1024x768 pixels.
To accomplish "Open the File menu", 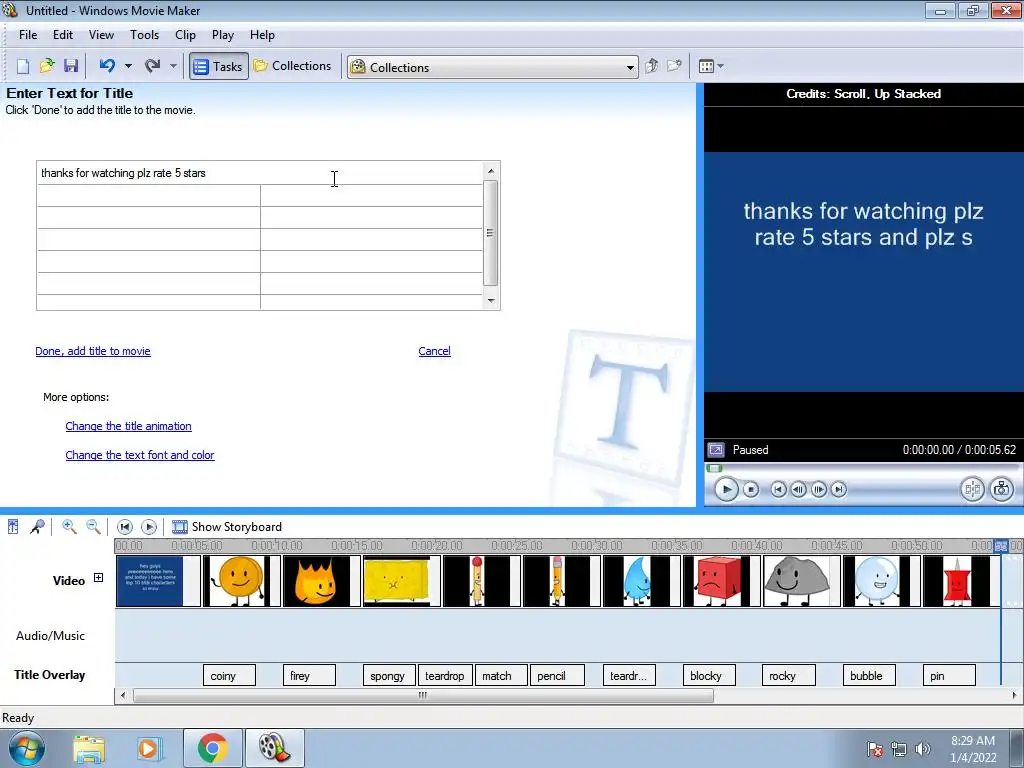I will point(28,35).
